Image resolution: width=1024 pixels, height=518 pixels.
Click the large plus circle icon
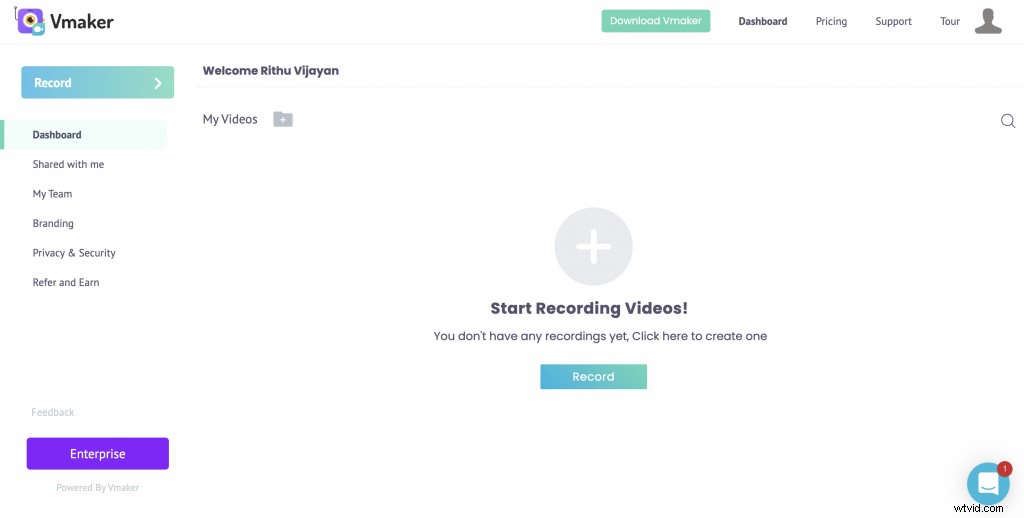tap(594, 246)
